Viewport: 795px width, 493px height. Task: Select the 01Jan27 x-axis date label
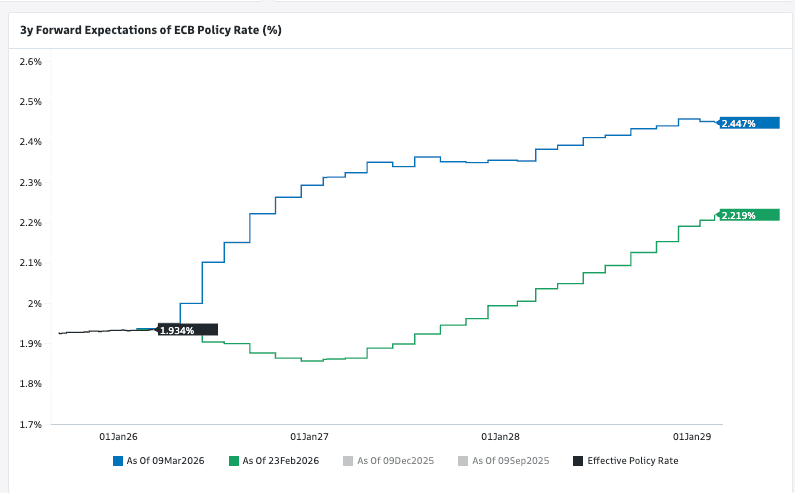click(309, 437)
